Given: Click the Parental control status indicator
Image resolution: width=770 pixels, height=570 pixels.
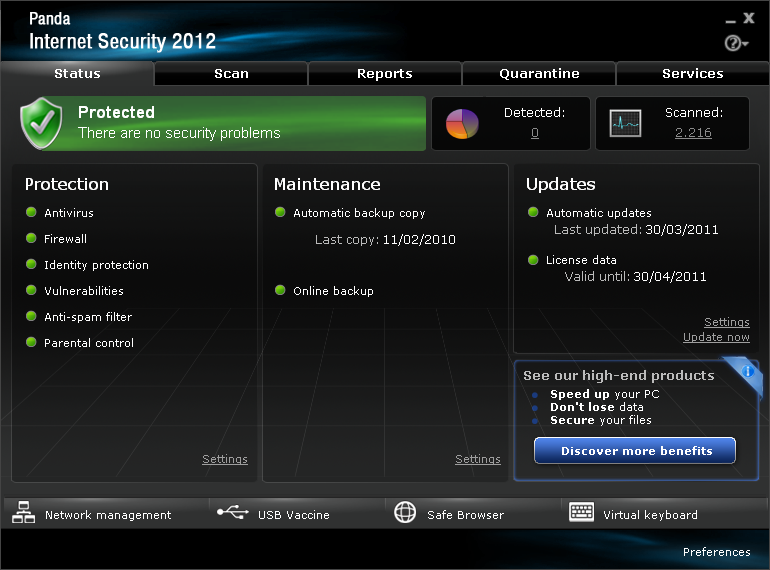Looking at the screenshot, I should tap(31, 343).
